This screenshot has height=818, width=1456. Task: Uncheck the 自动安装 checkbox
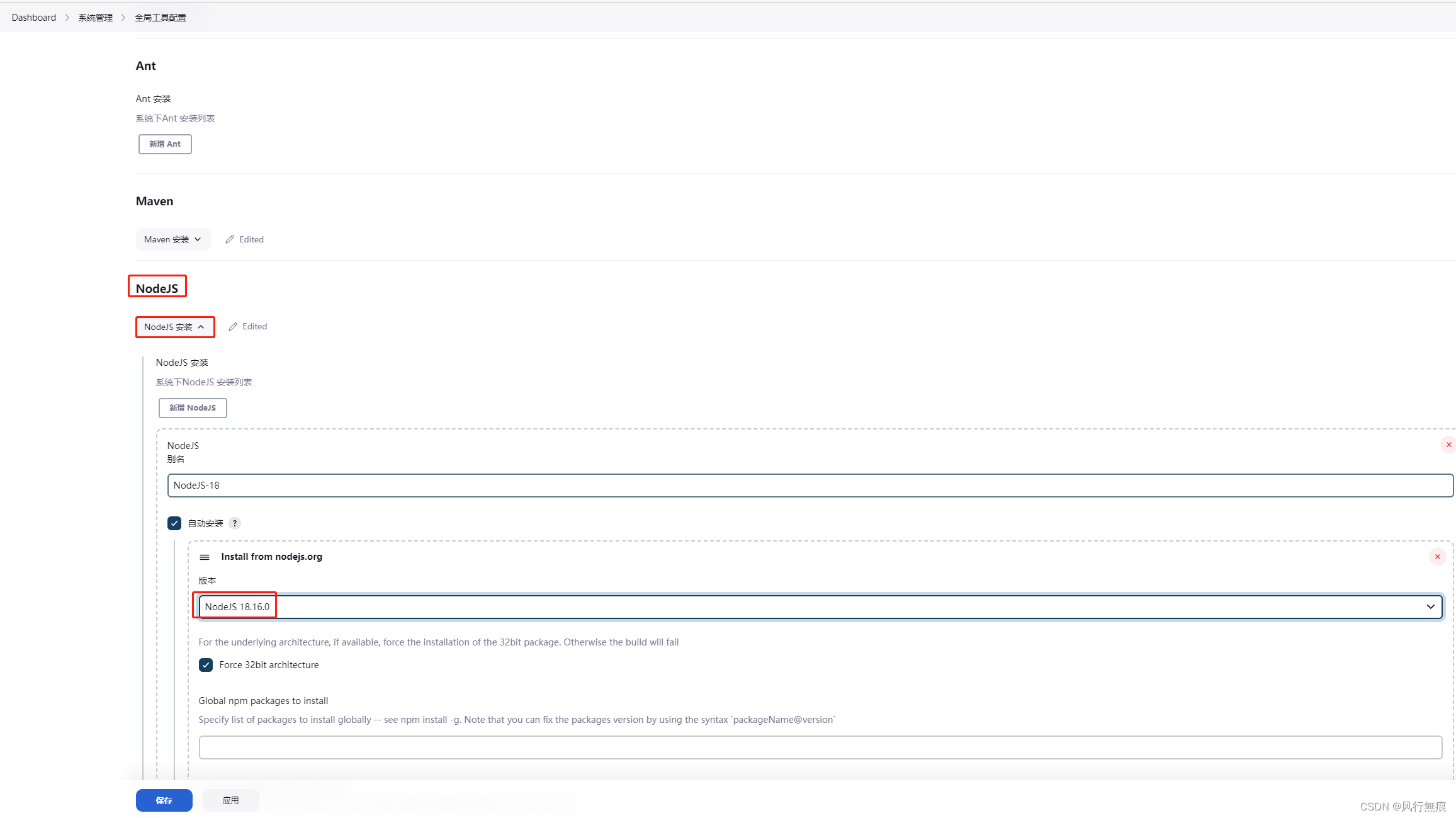[x=174, y=523]
